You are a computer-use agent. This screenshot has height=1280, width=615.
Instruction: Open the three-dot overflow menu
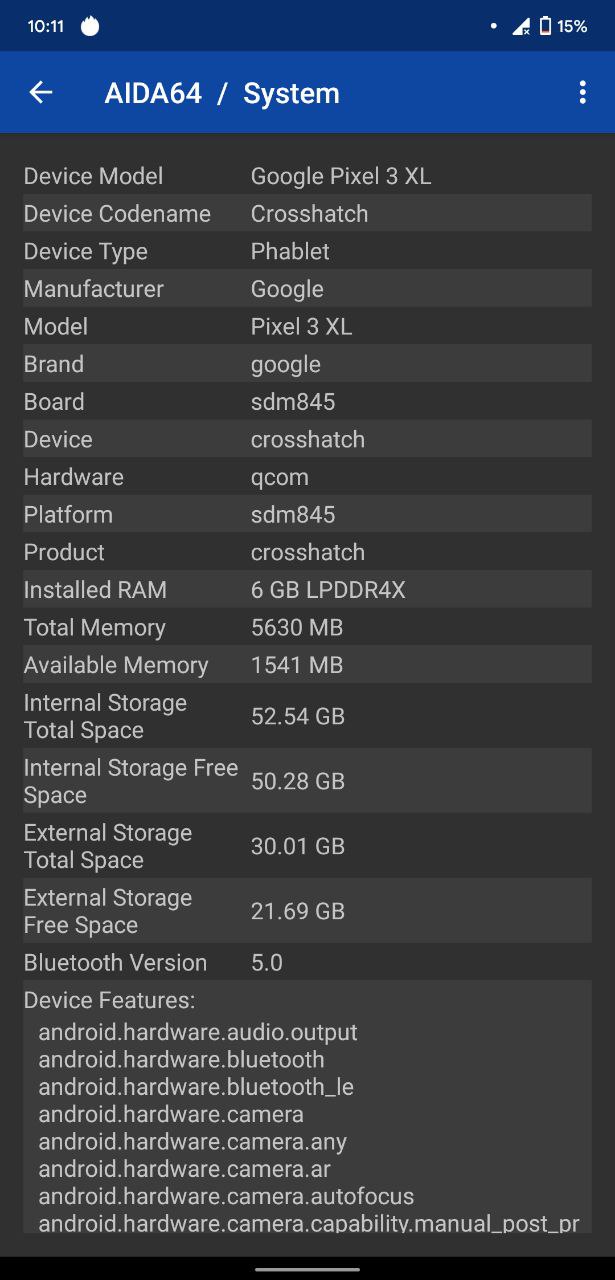pos(582,93)
